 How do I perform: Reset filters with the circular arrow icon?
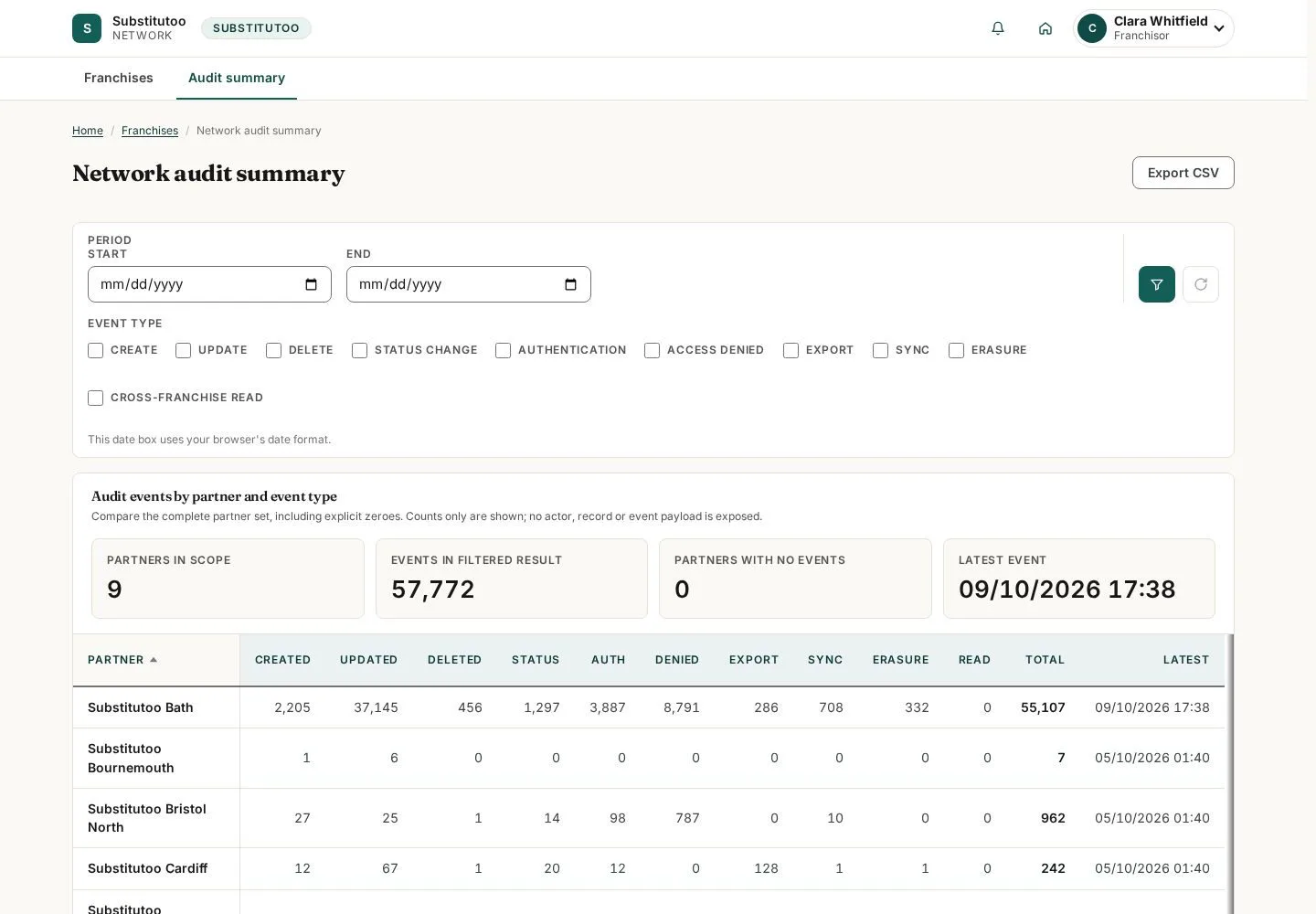pos(1201,284)
